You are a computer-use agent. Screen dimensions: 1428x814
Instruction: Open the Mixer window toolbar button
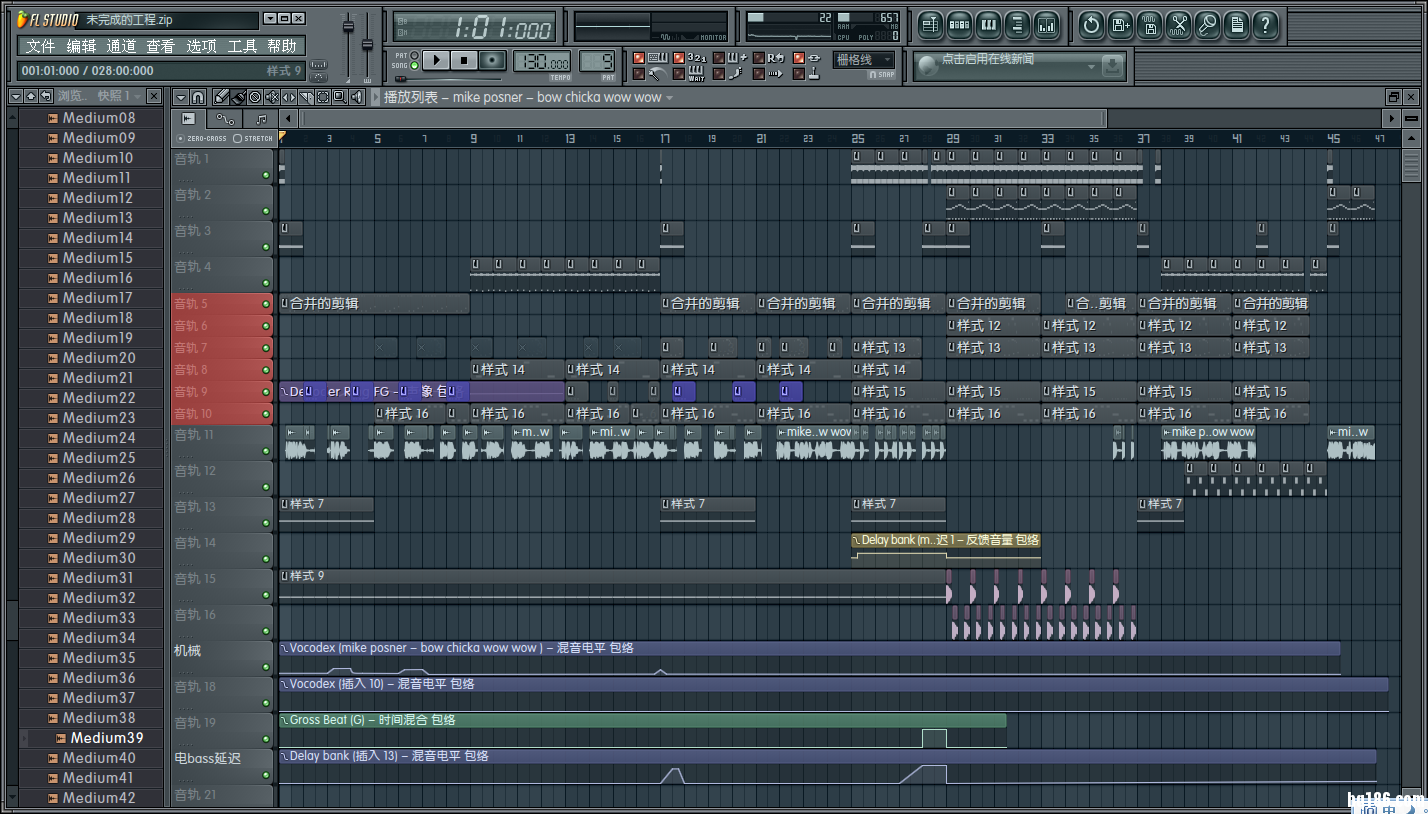(1046, 25)
